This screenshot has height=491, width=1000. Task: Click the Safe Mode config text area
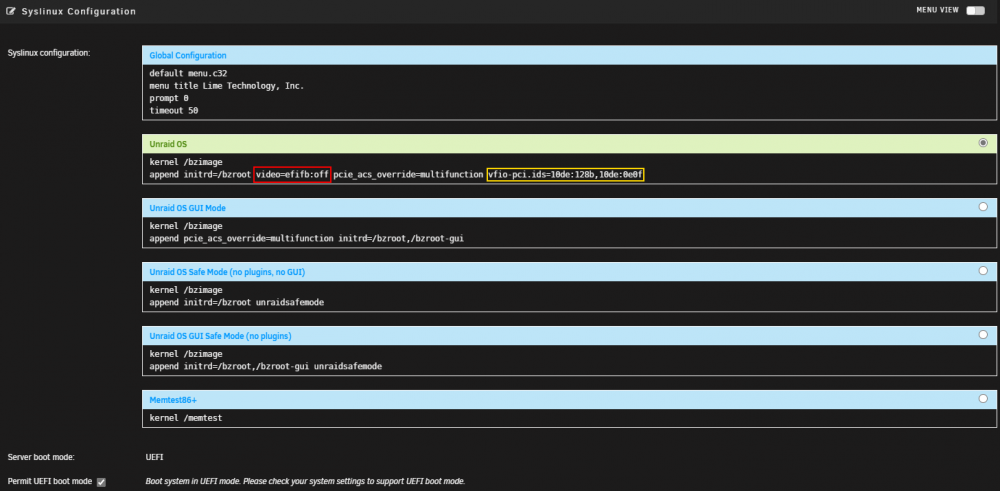(x=569, y=296)
